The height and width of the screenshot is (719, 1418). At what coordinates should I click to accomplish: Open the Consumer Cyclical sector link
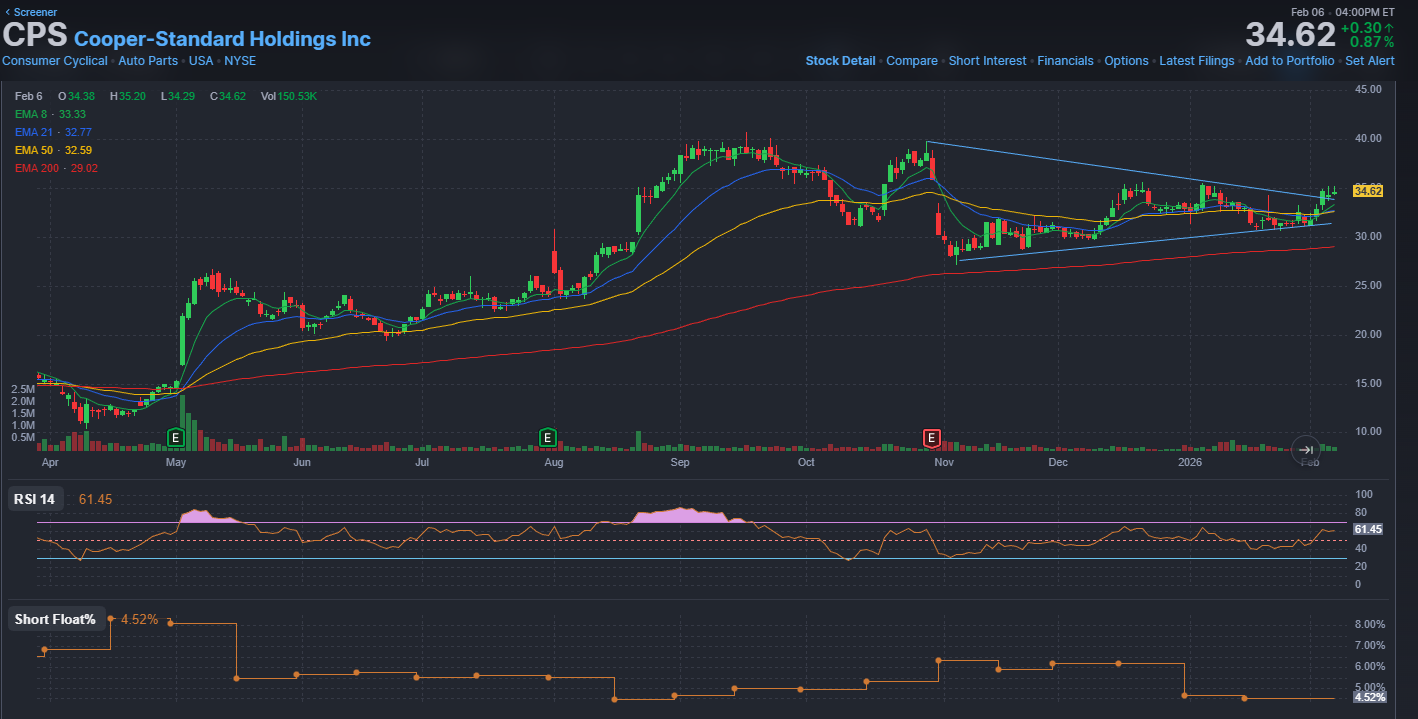[55, 61]
